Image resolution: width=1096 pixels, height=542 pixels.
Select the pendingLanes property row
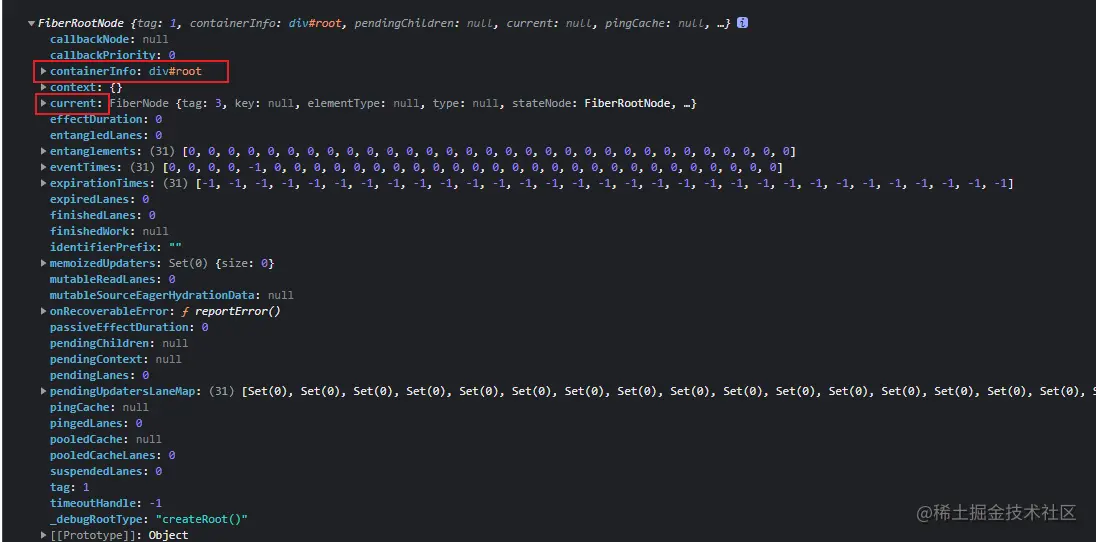tap(99, 376)
